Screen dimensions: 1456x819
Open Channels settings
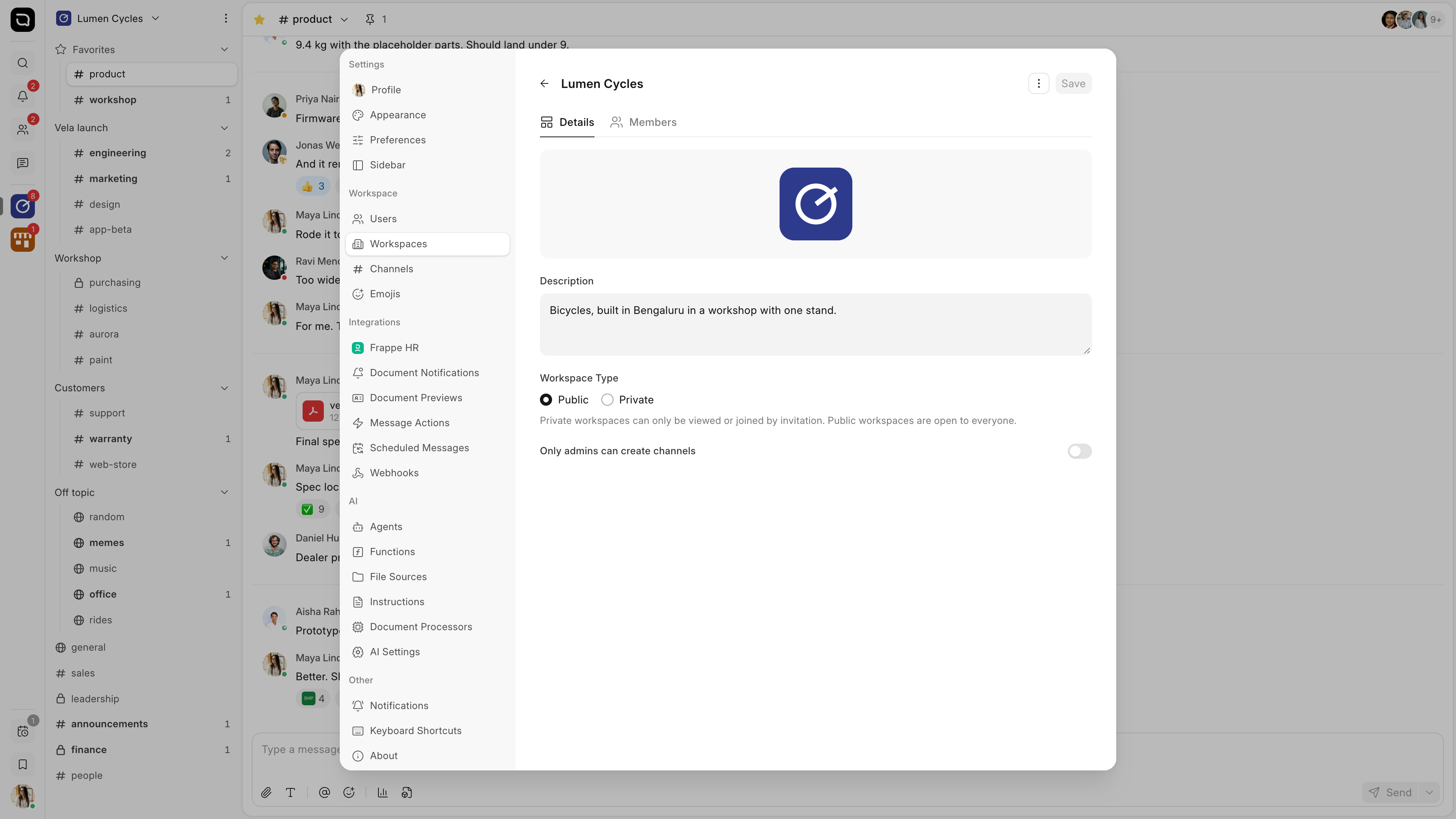click(427, 269)
